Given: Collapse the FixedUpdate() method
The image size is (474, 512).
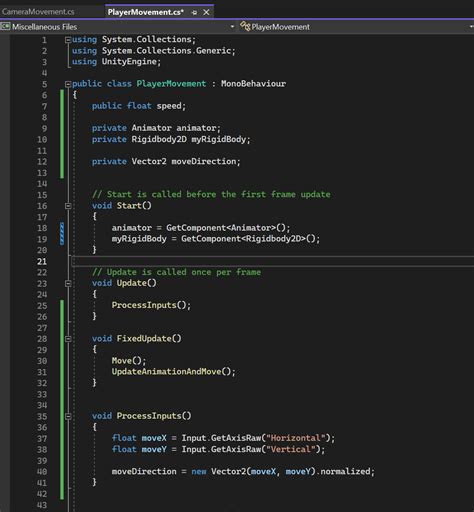Looking at the screenshot, I should (68, 339).
